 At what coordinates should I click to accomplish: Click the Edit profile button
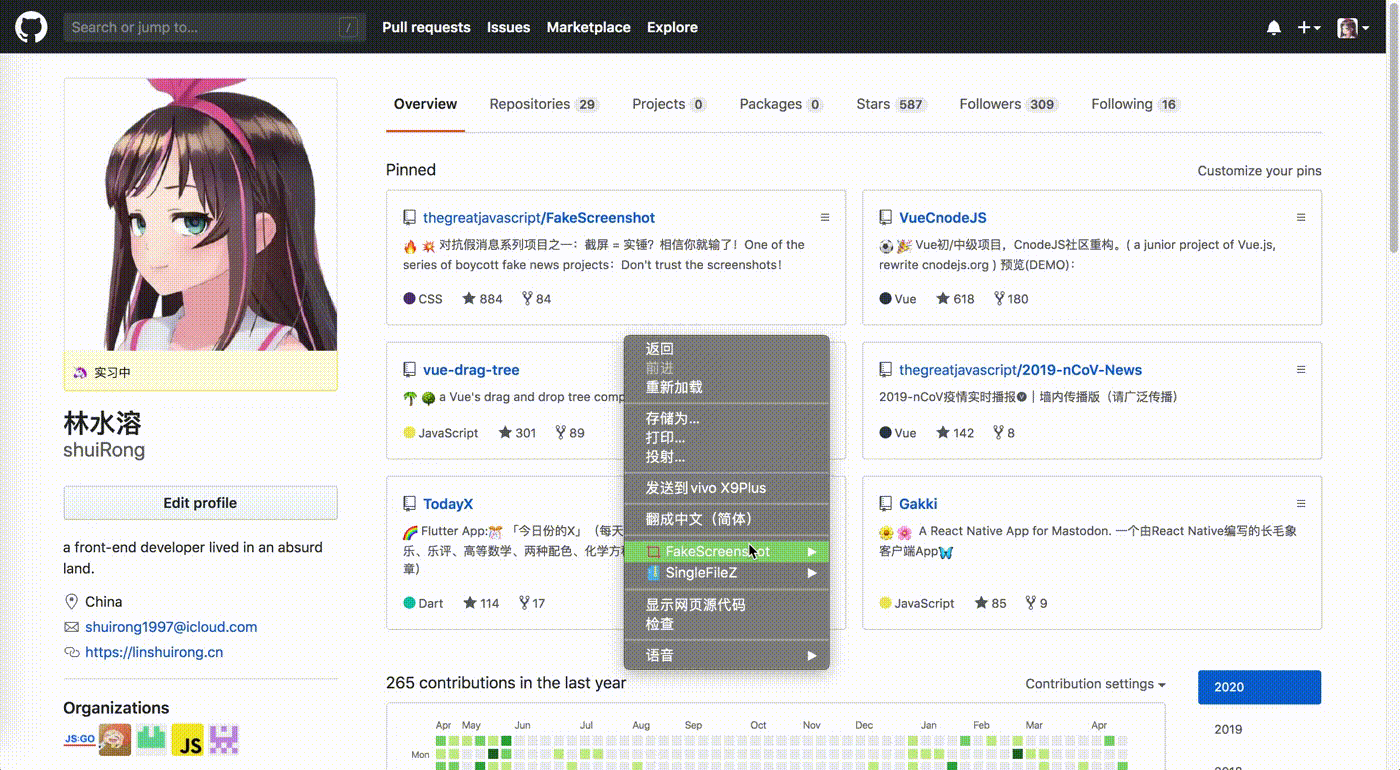tap(200, 503)
